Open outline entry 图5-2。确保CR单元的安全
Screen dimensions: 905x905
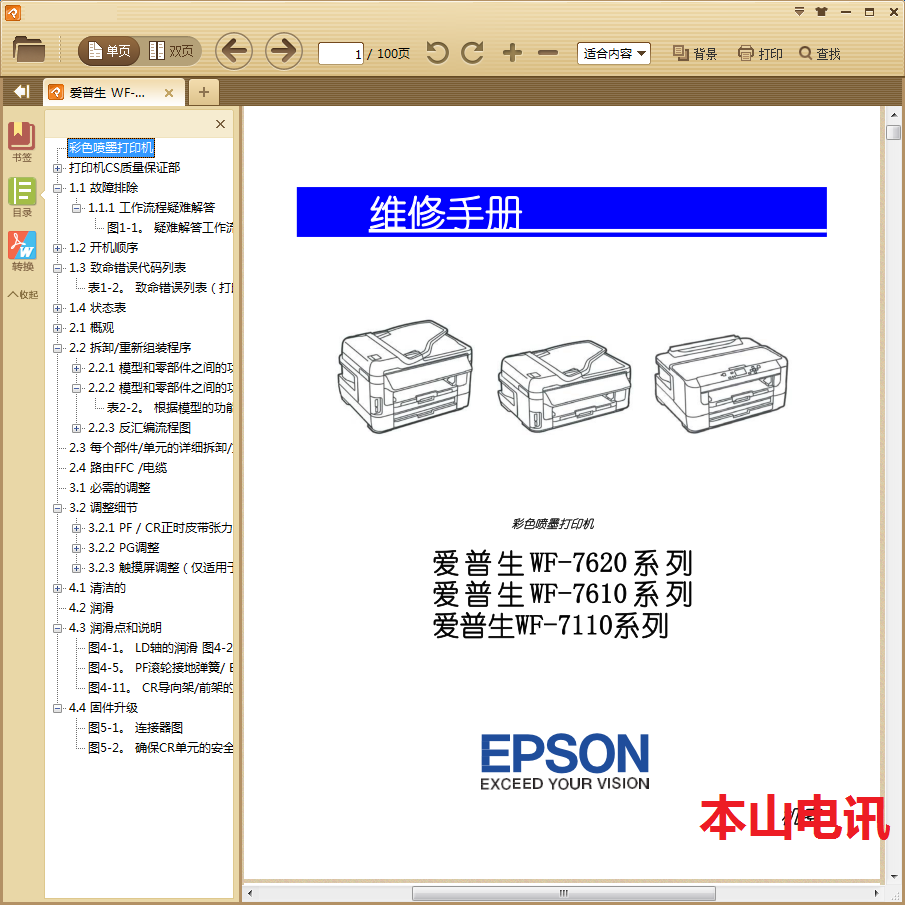point(160,748)
